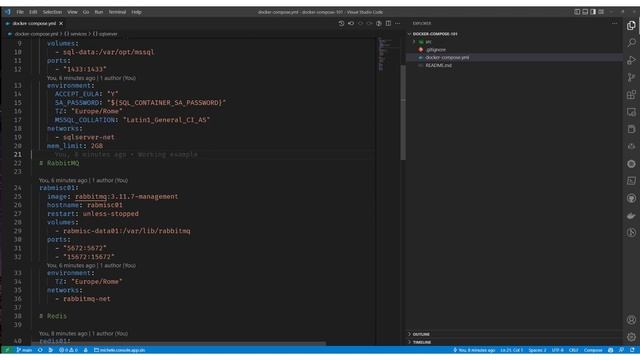Open the Extensions view
640x360 pixels.
(x=631, y=95)
